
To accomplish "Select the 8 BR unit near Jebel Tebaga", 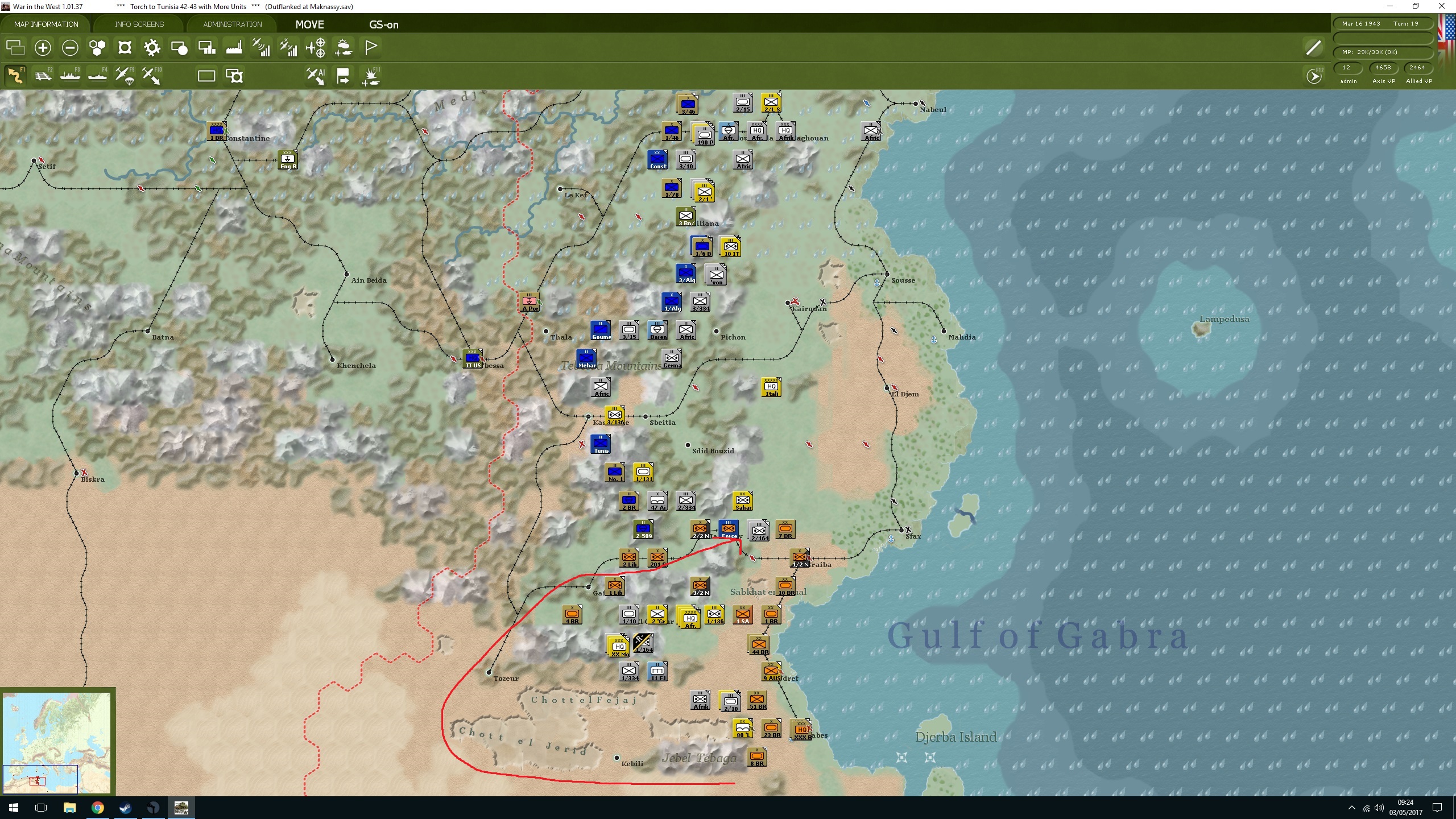I will (x=757, y=757).
